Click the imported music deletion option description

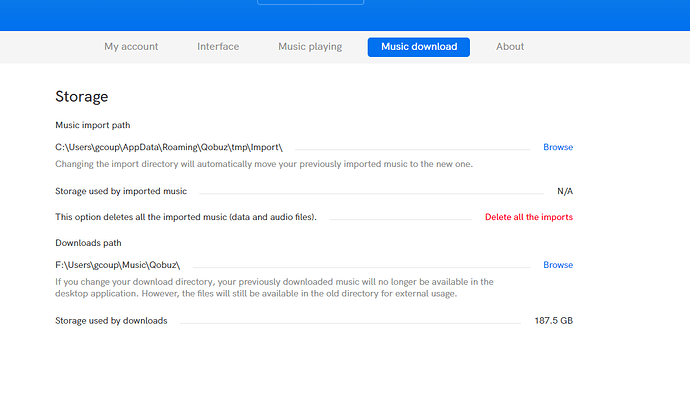coord(185,217)
